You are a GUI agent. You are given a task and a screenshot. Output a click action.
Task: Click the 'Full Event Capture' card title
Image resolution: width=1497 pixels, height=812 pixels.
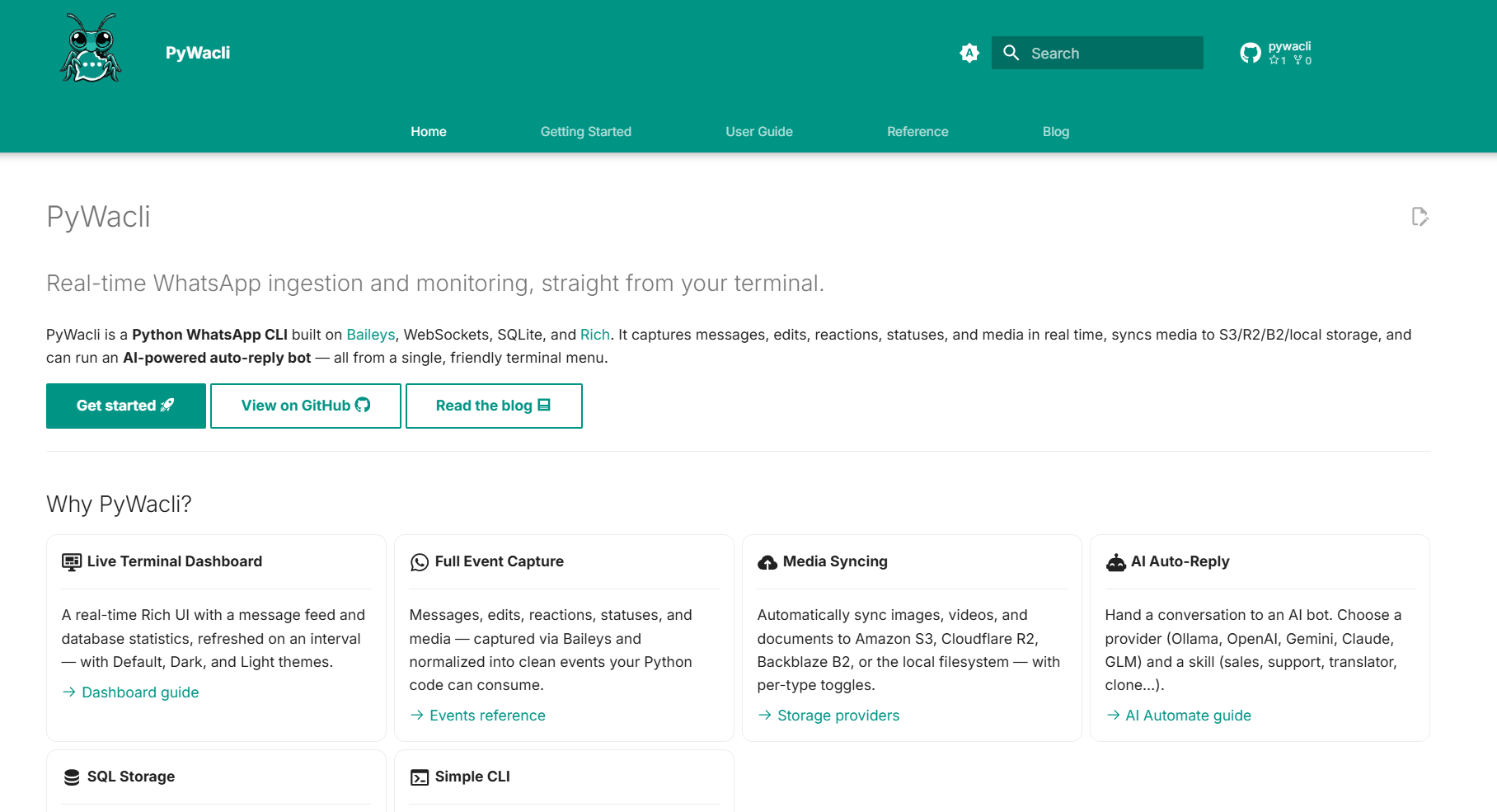500,561
